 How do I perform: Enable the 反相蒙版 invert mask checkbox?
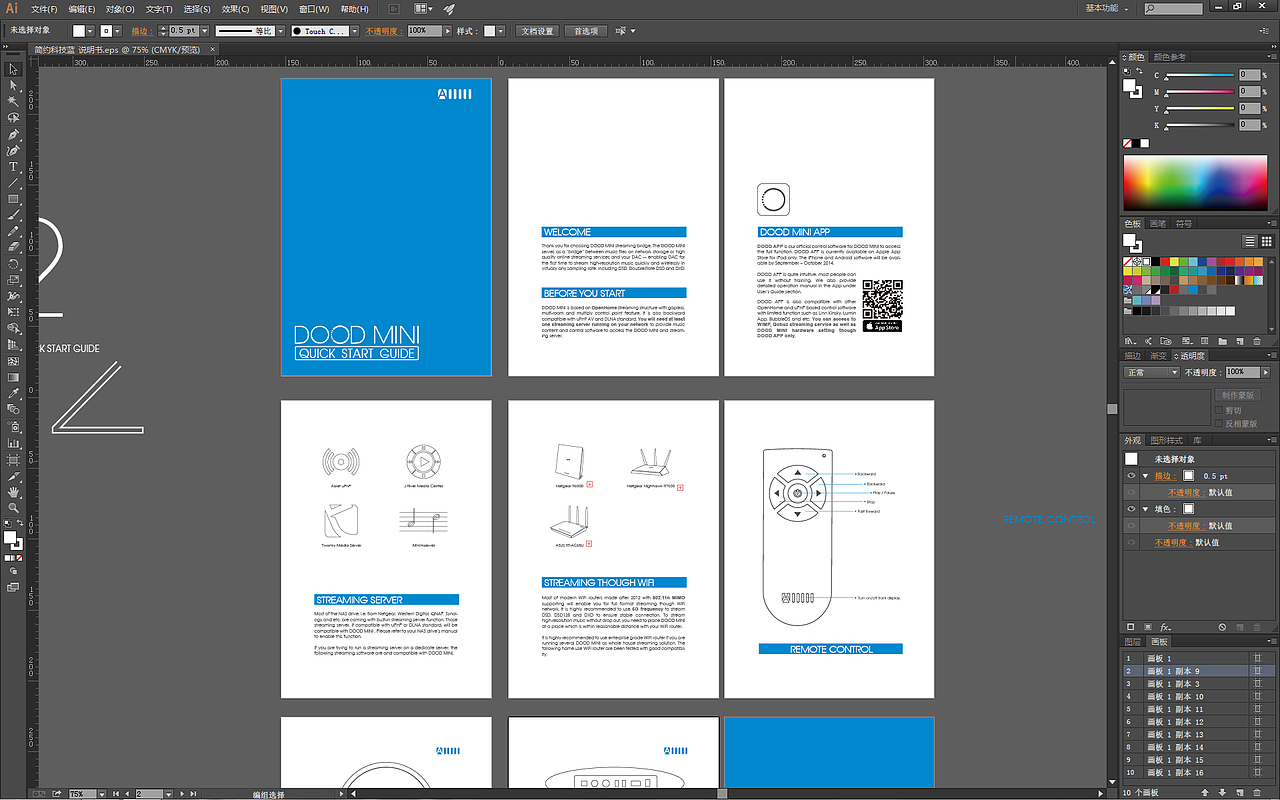[1218, 423]
